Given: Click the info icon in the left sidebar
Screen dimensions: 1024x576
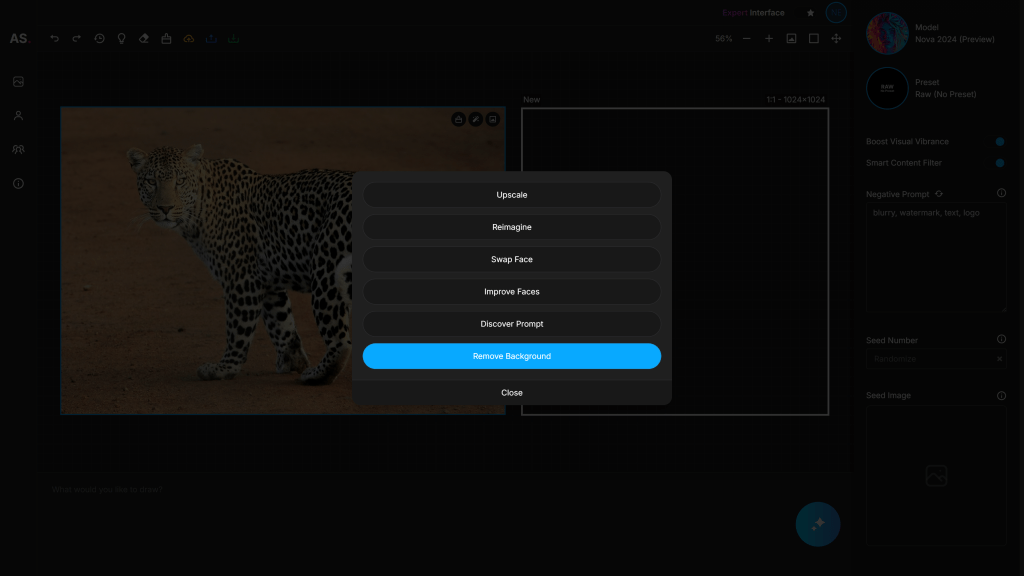Looking at the screenshot, I should 18,183.
